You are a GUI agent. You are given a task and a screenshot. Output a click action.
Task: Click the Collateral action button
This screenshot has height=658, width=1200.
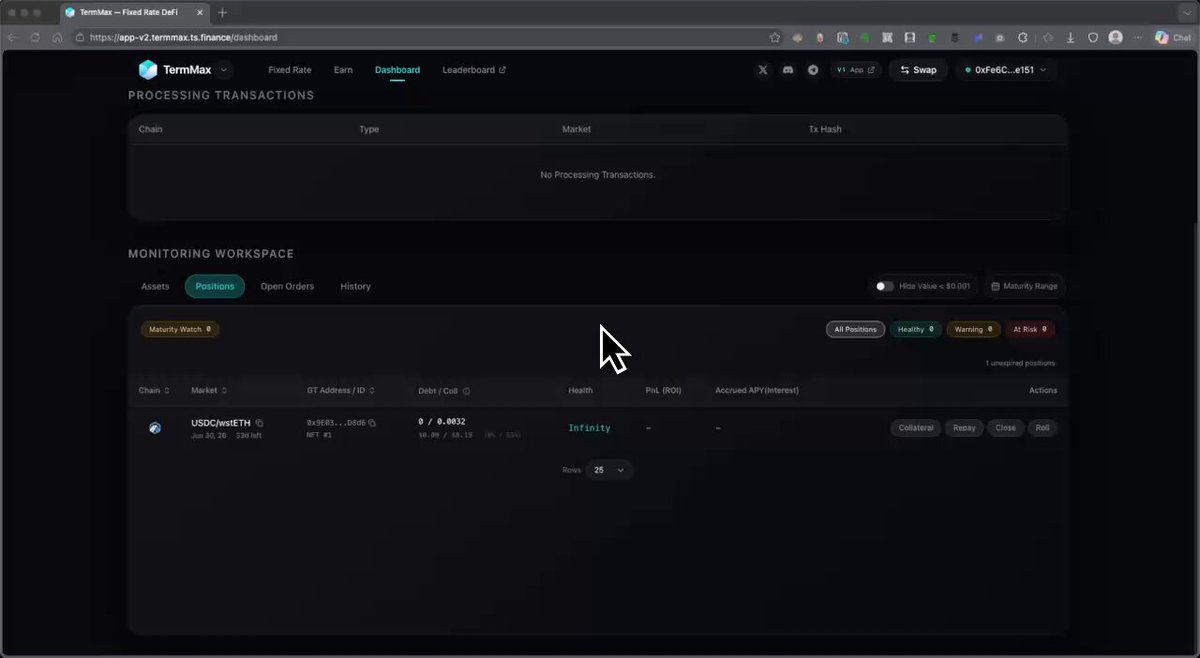coord(916,428)
